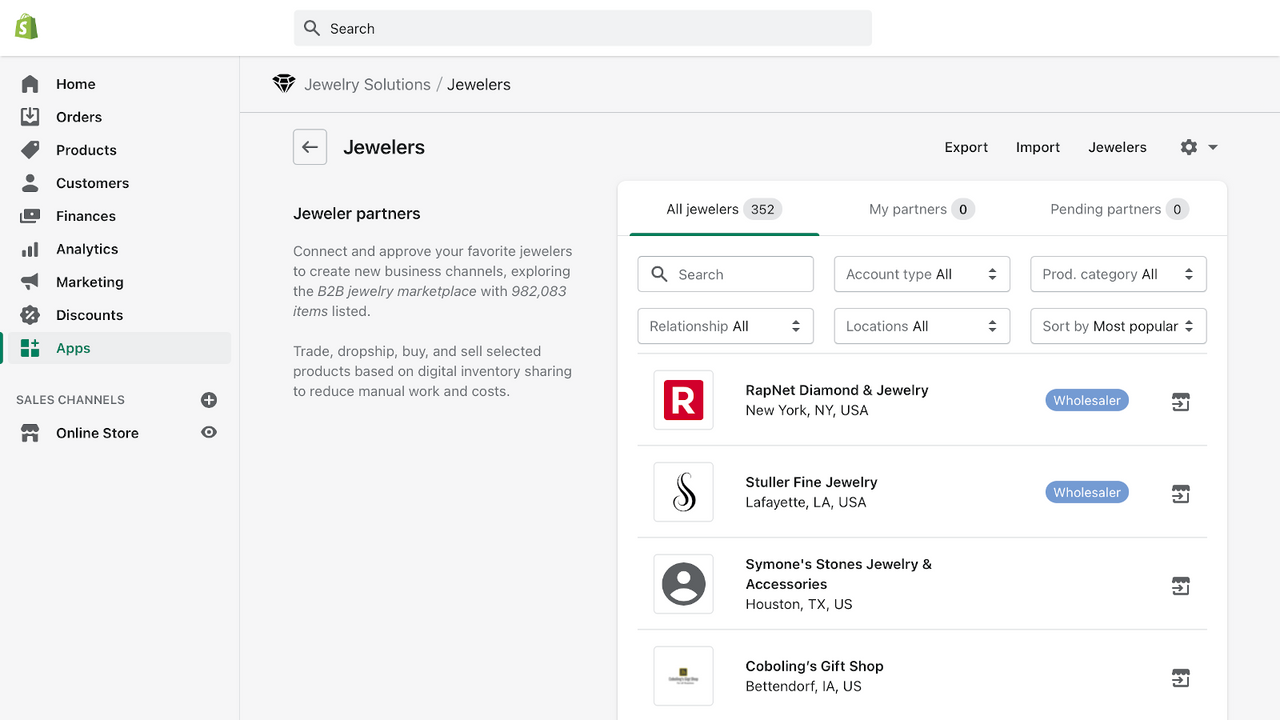Open the Prod. category dropdown
This screenshot has height=720, width=1280.
(x=1118, y=274)
